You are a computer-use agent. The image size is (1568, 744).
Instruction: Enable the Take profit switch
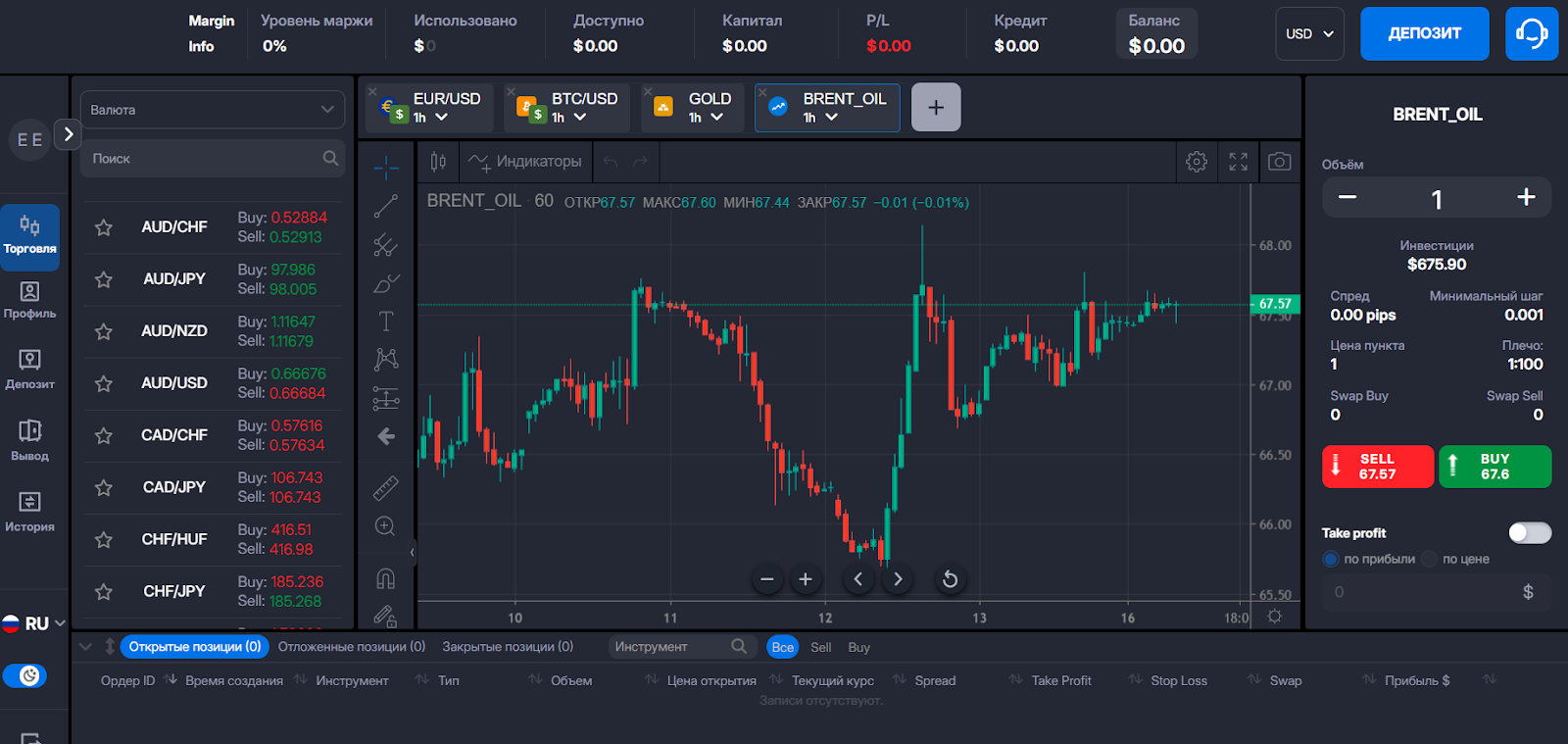tap(1529, 532)
